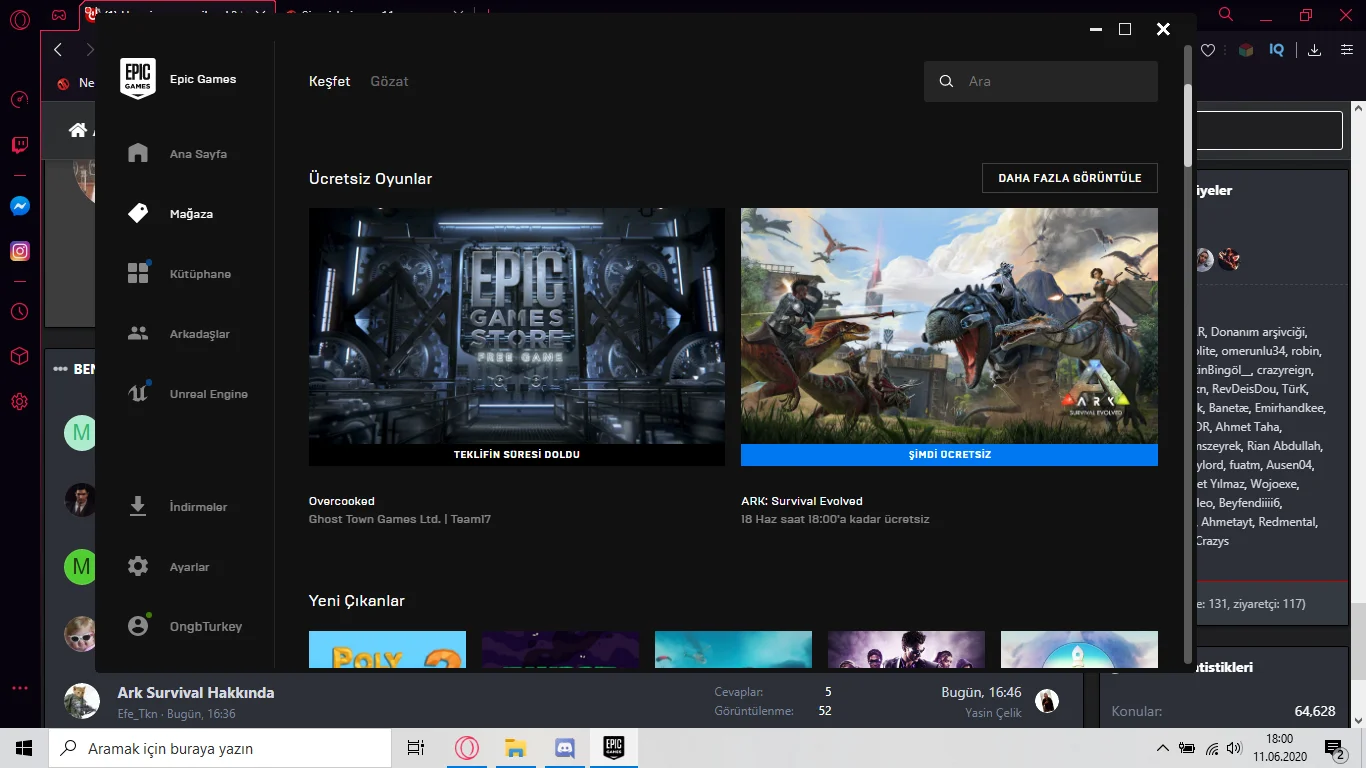The height and width of the screenshot is (768, 1366).
Task: Open the Windows notification center icon
Action: (1336, 748)
